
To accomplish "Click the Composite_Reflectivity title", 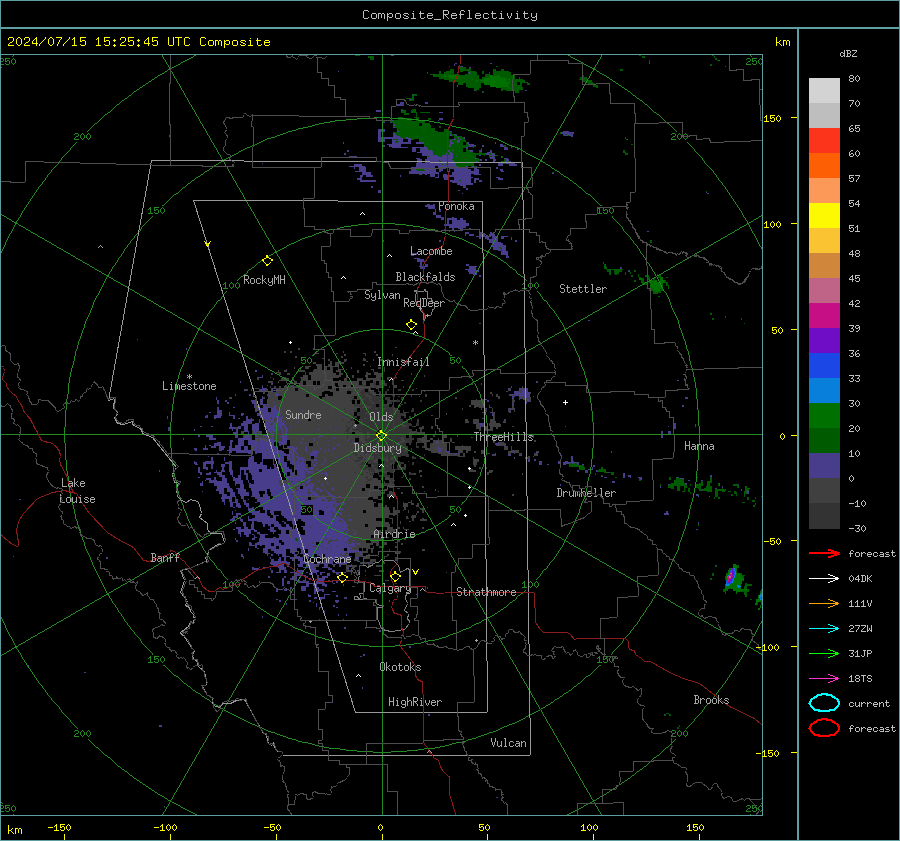I will click(x=449, y=15).
